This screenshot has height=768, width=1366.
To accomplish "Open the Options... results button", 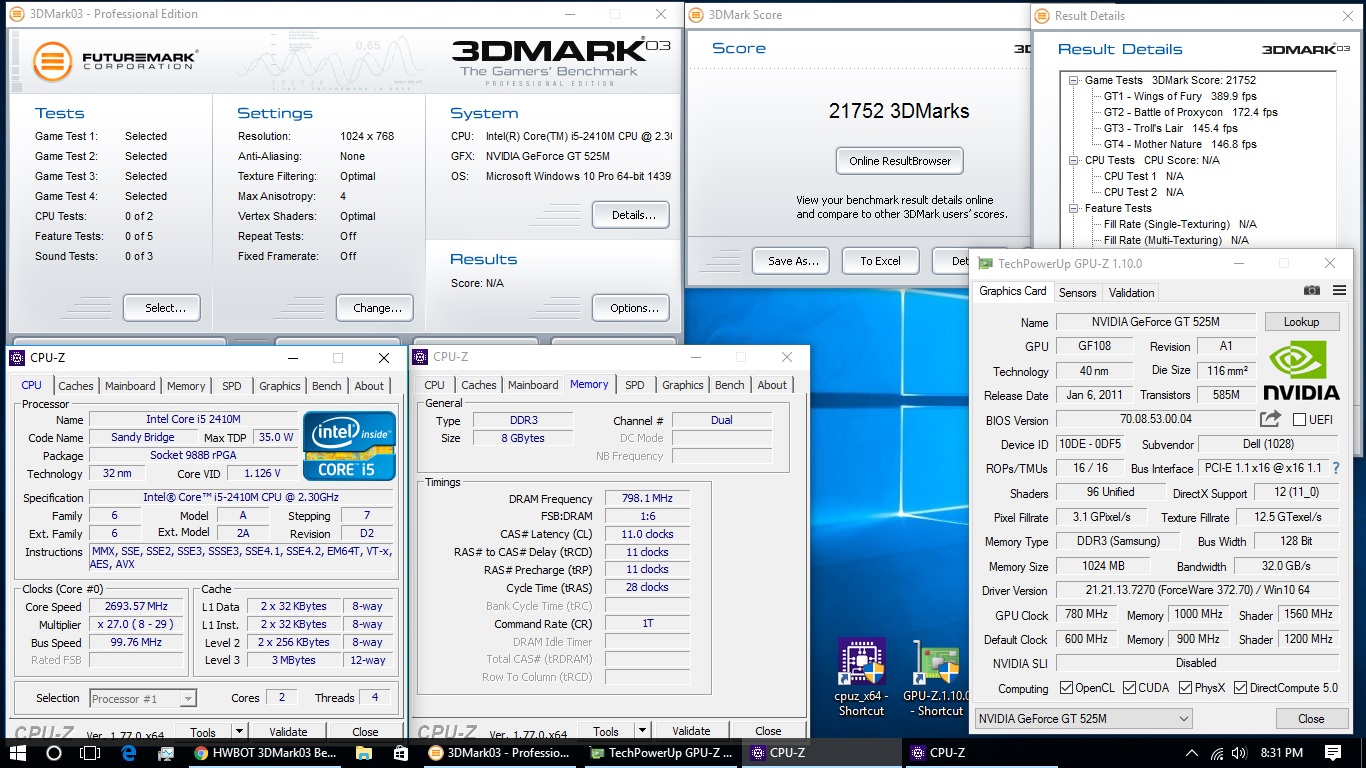I will (631, 308).
